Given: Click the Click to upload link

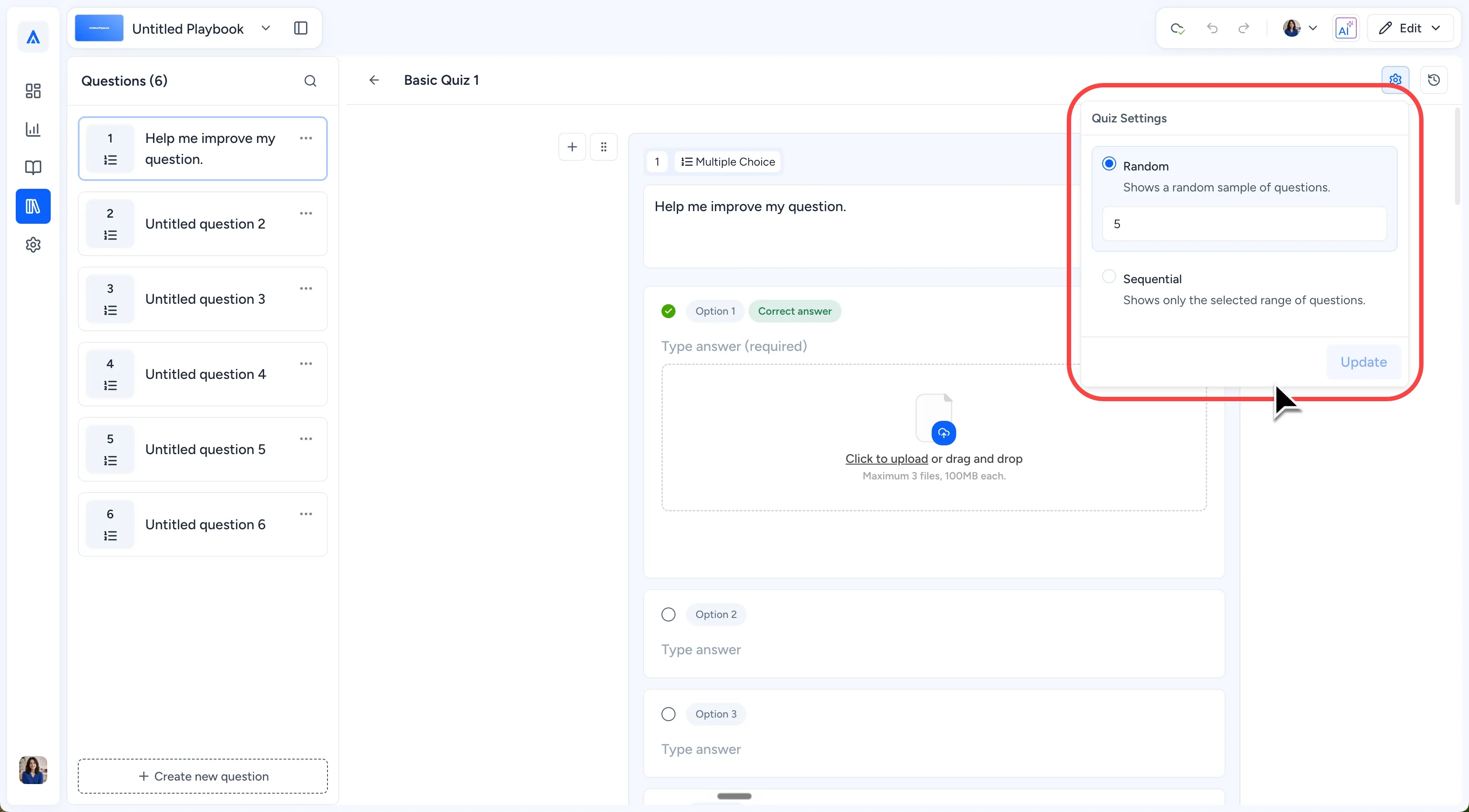Looking at the screenshot, I should (x=886, y=458).
